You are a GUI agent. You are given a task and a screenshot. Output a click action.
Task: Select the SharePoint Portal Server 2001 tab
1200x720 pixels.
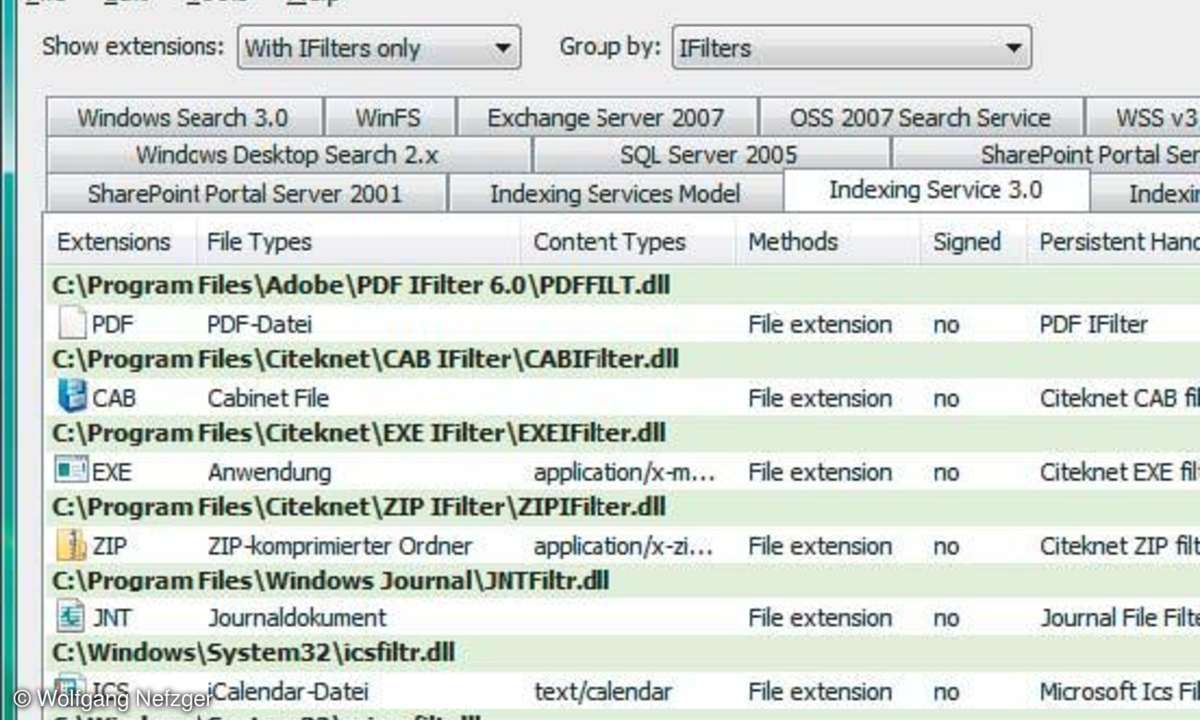tap(245, 193)
